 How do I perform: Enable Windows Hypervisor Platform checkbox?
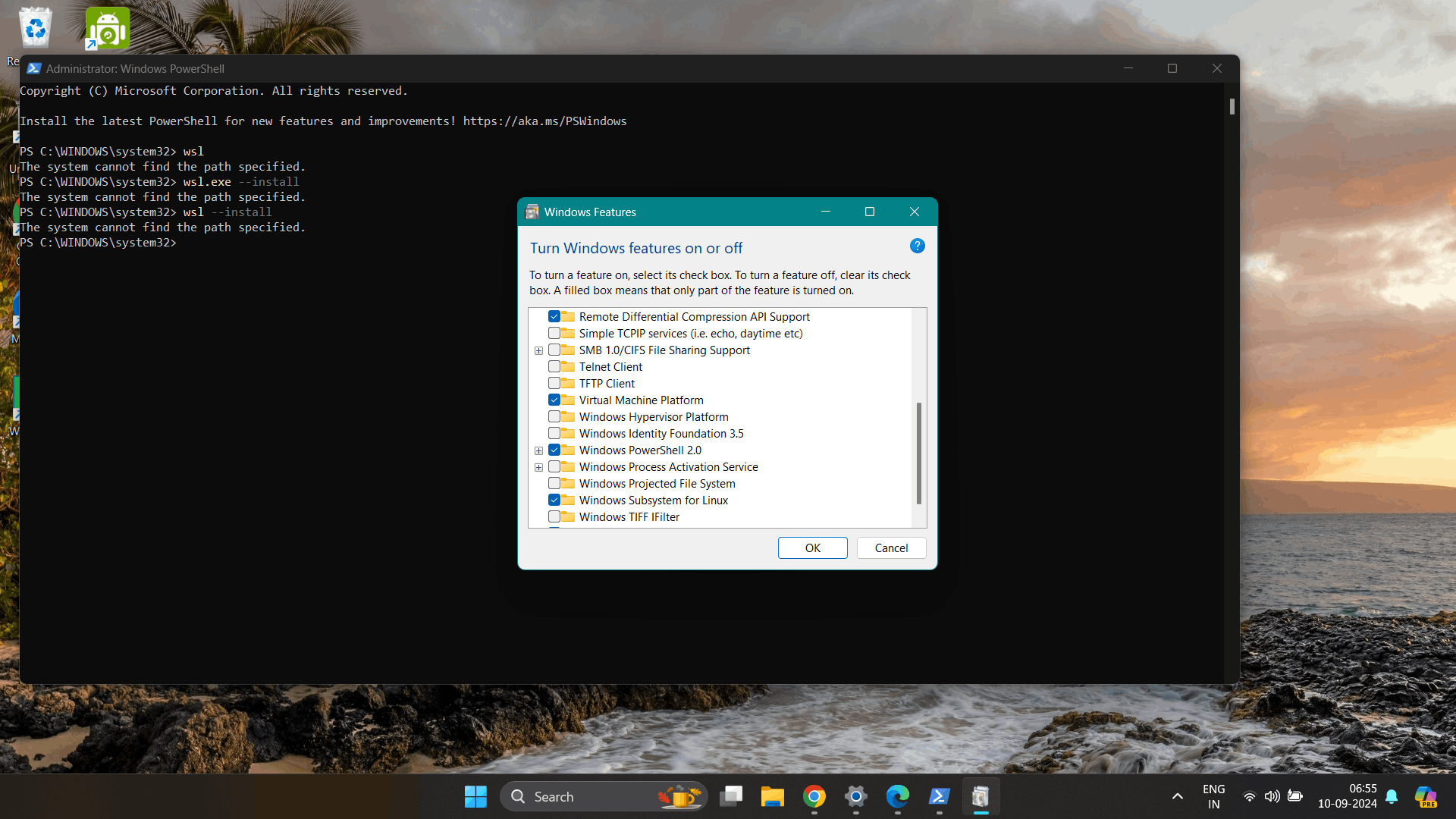pyautogui.click(x=554, y=417)
